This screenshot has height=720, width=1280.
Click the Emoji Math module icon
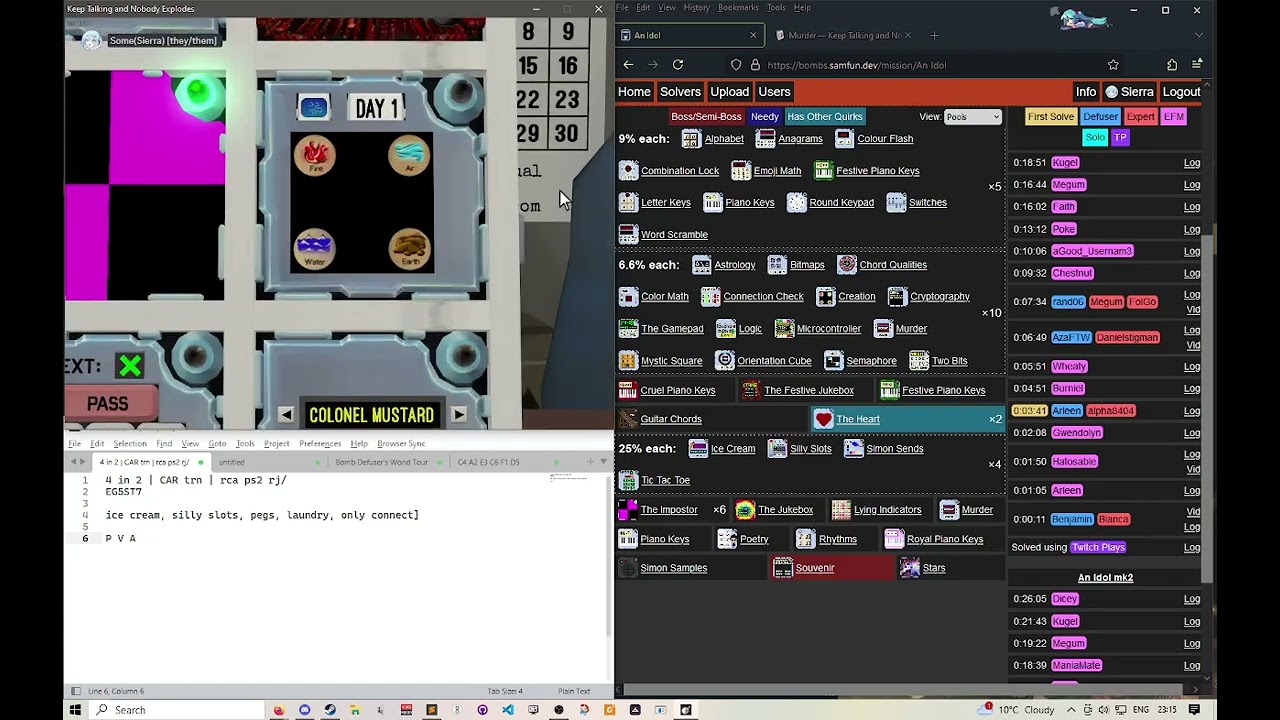pyautogui.click(x=741, y=171)
